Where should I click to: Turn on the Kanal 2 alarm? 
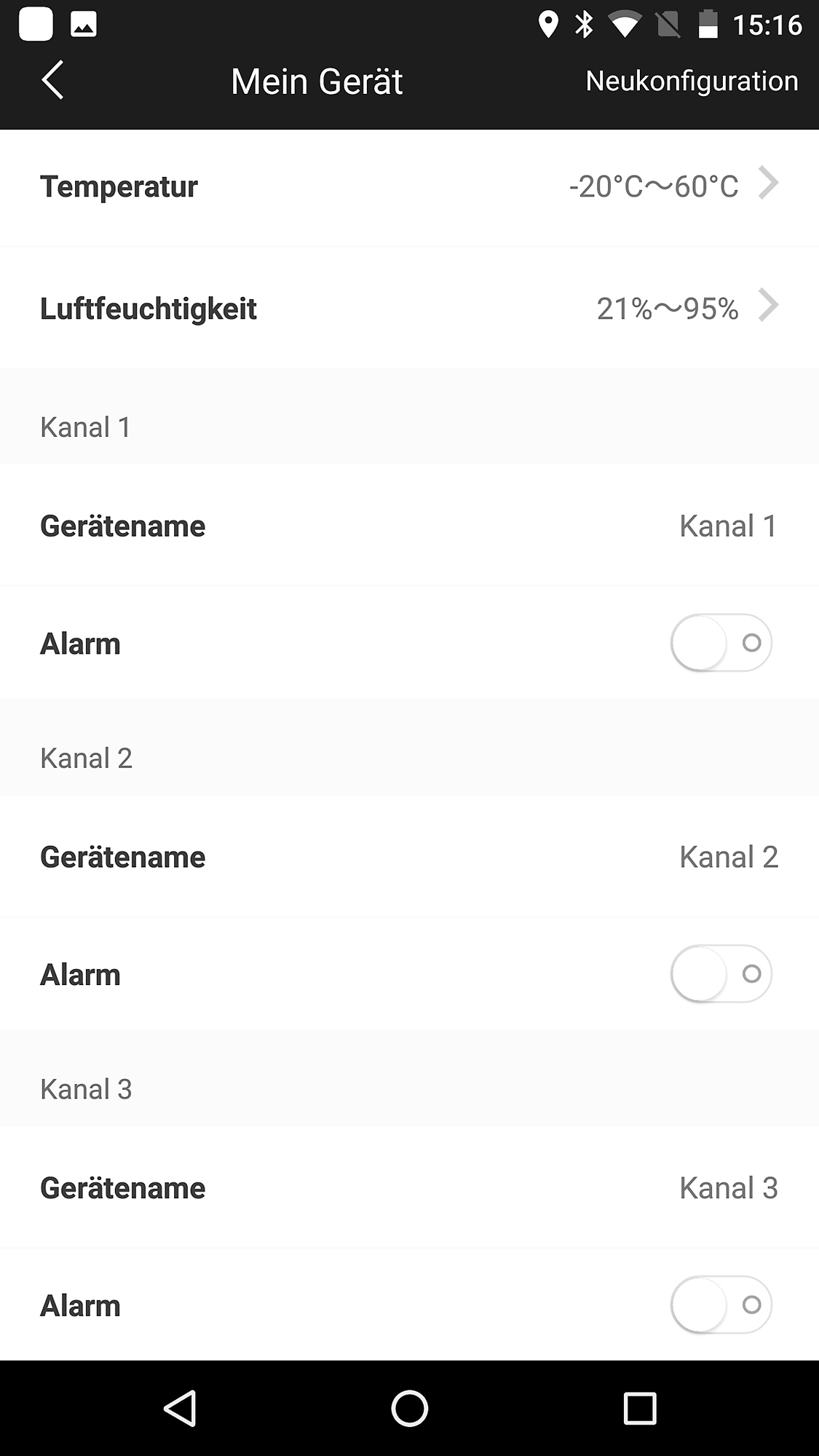tap(721, 974)
